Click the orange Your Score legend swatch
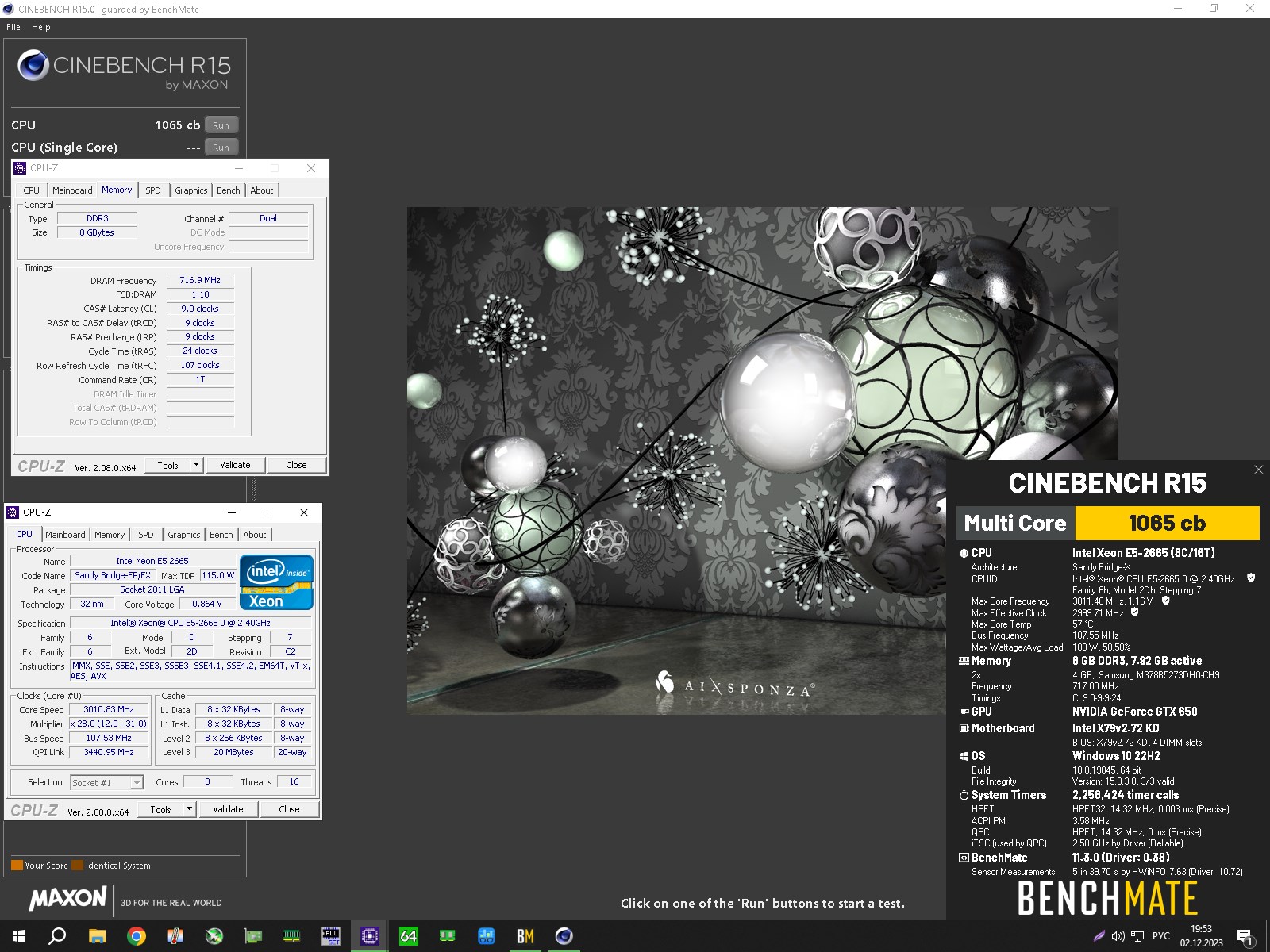This screenshot has height=952, width=1270. [17, 866]
